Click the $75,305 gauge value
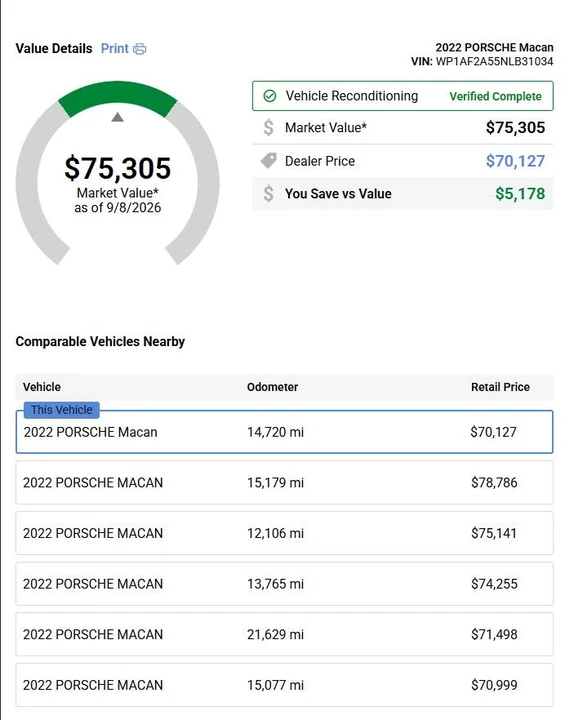 tap(118, 168)
